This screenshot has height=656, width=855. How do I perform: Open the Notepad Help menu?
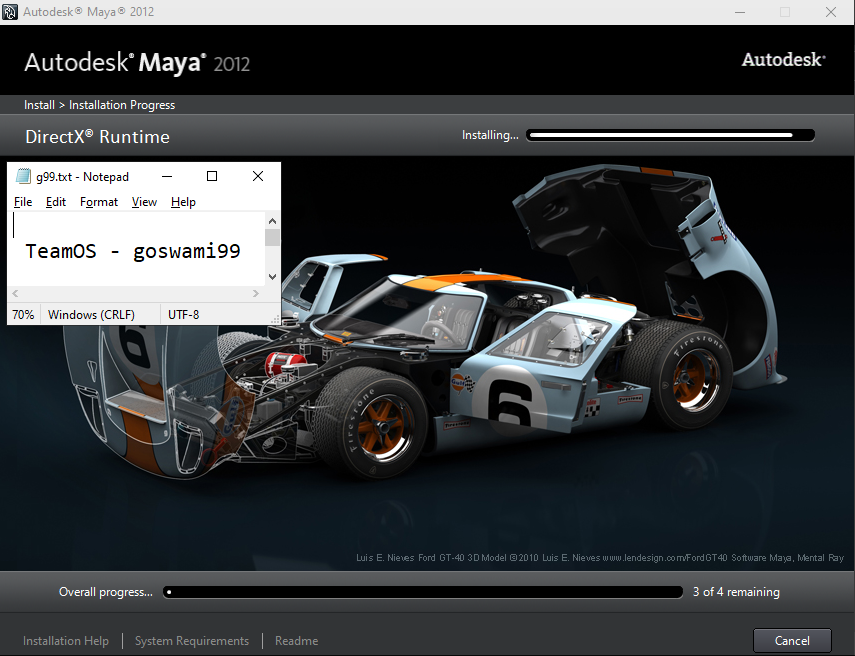click(x=183, y=202)
